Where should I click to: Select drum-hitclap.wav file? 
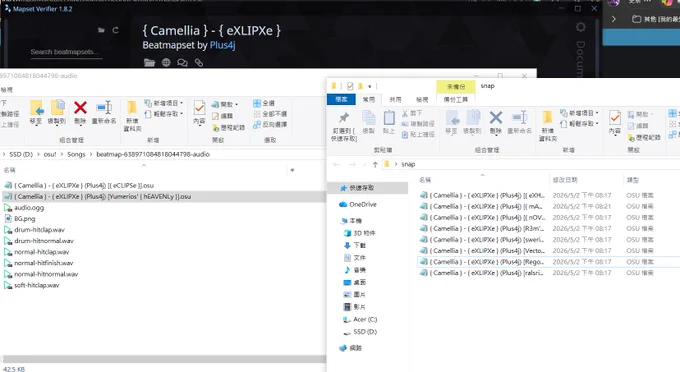tap(34, 230)
